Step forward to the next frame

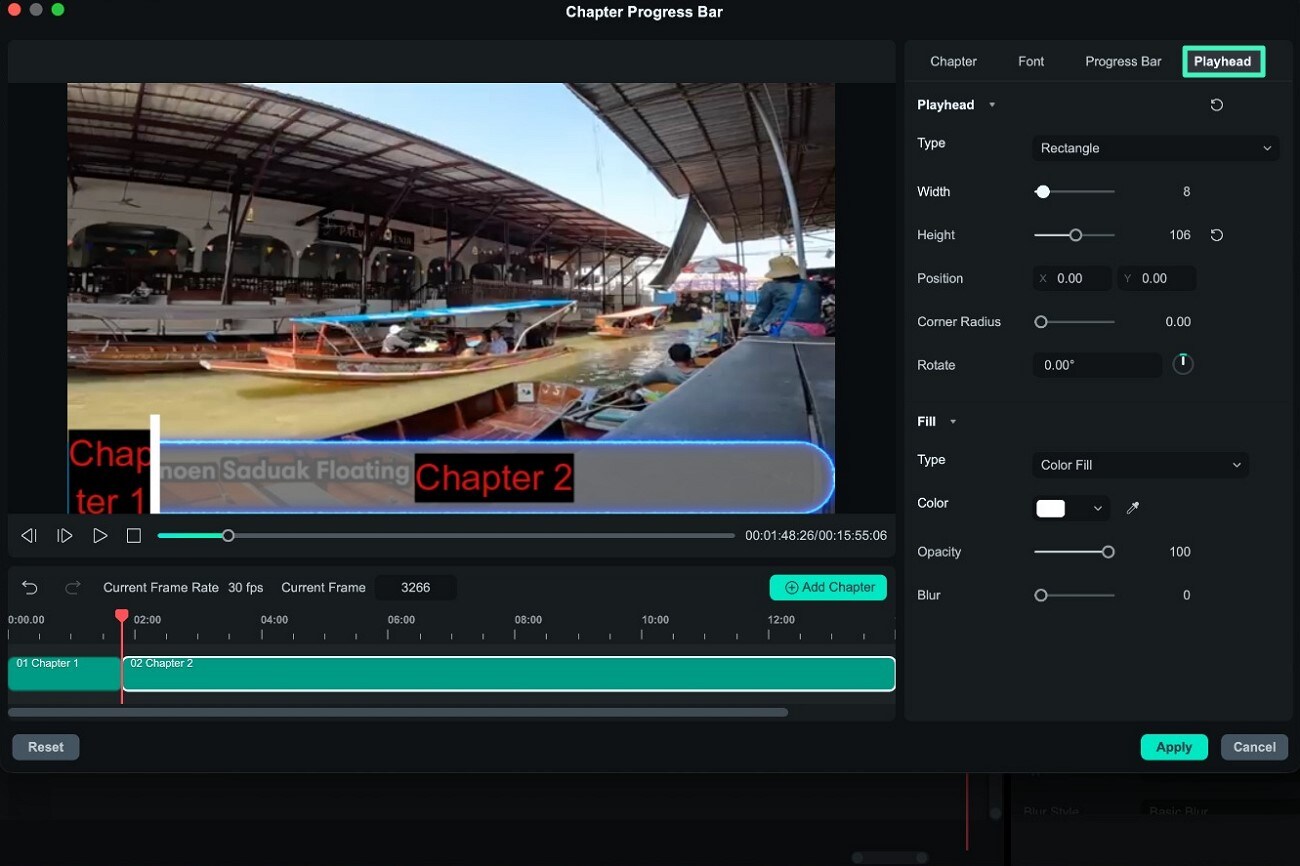point(65,536)
